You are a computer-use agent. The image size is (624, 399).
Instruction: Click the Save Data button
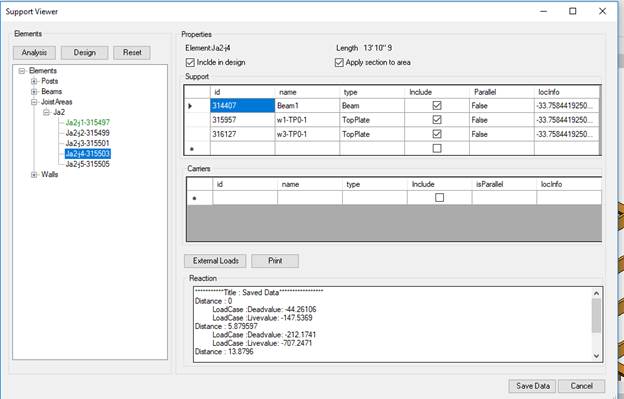pos(532,386)
